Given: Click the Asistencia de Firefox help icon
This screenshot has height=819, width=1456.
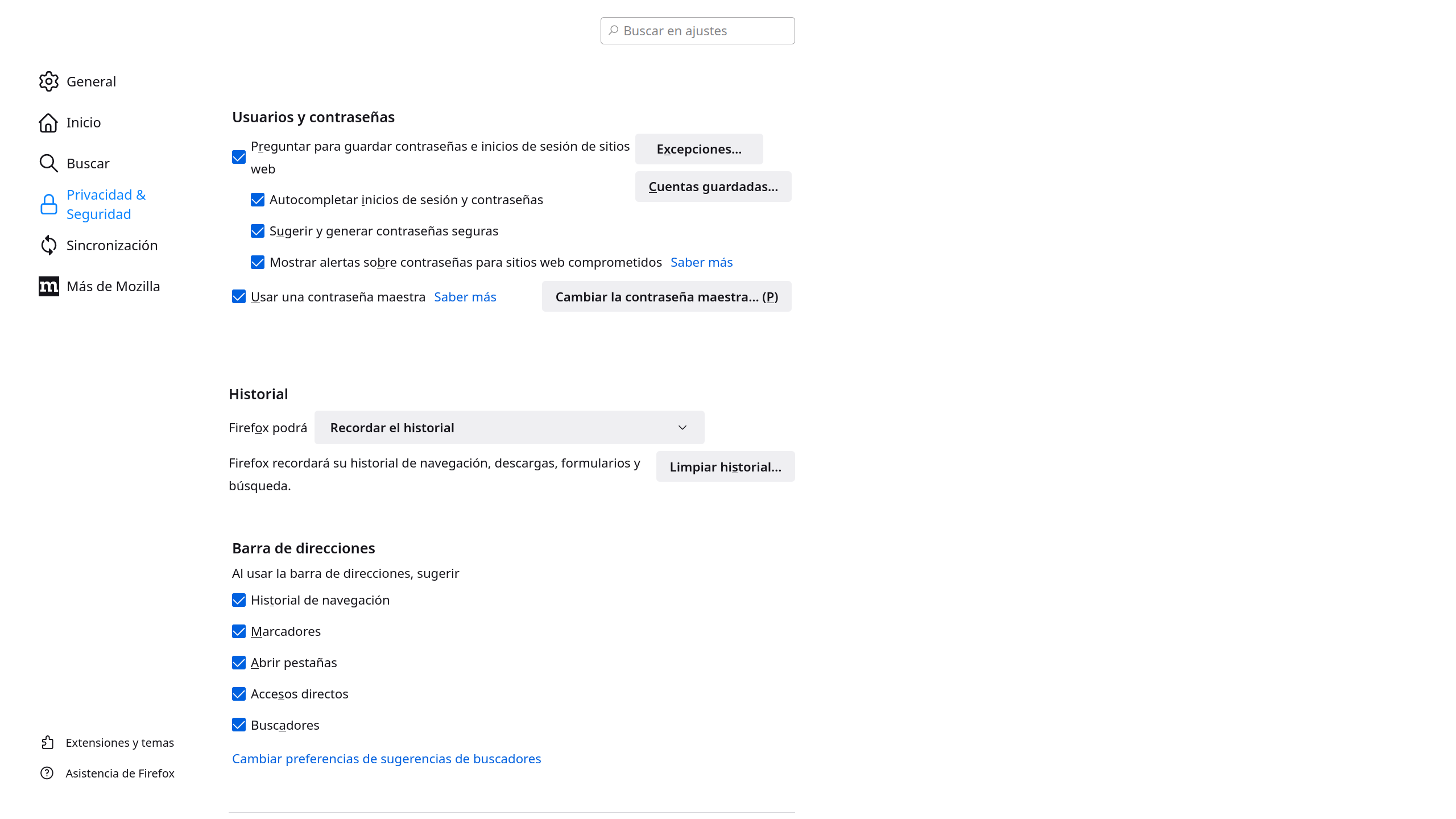Looking at the screenshot, I should (47, 773).
